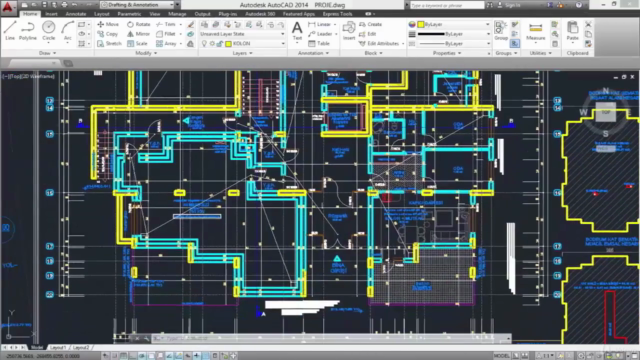
Task: Toggle freeze sun icon for KOLON layer
Action: 212,43
